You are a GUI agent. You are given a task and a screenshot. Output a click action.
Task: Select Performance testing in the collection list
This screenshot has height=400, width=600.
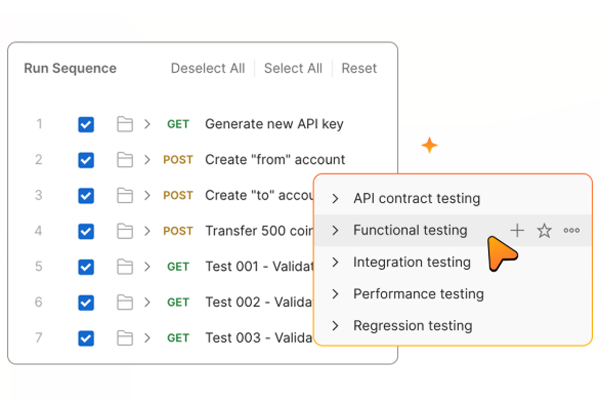click(418, 294)
